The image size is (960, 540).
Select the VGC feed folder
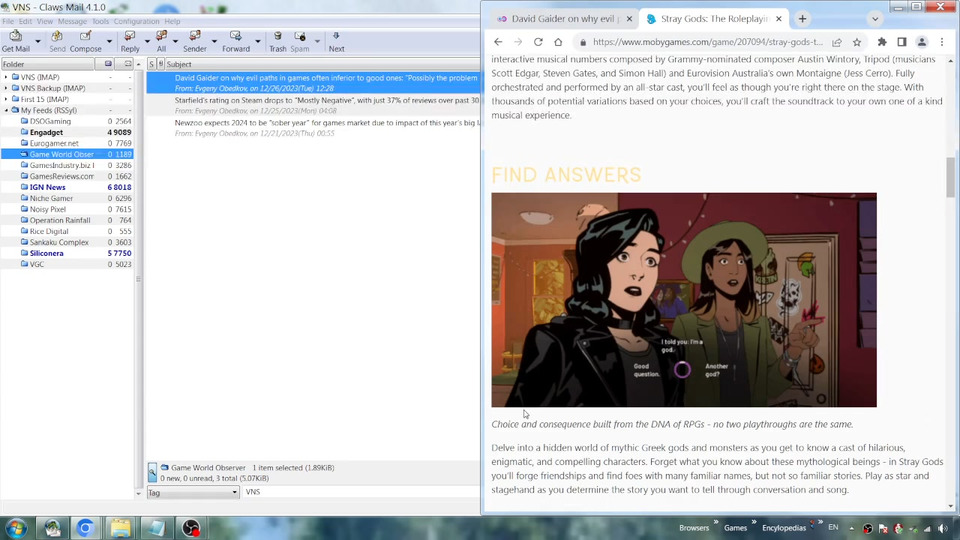click(37, 264)
